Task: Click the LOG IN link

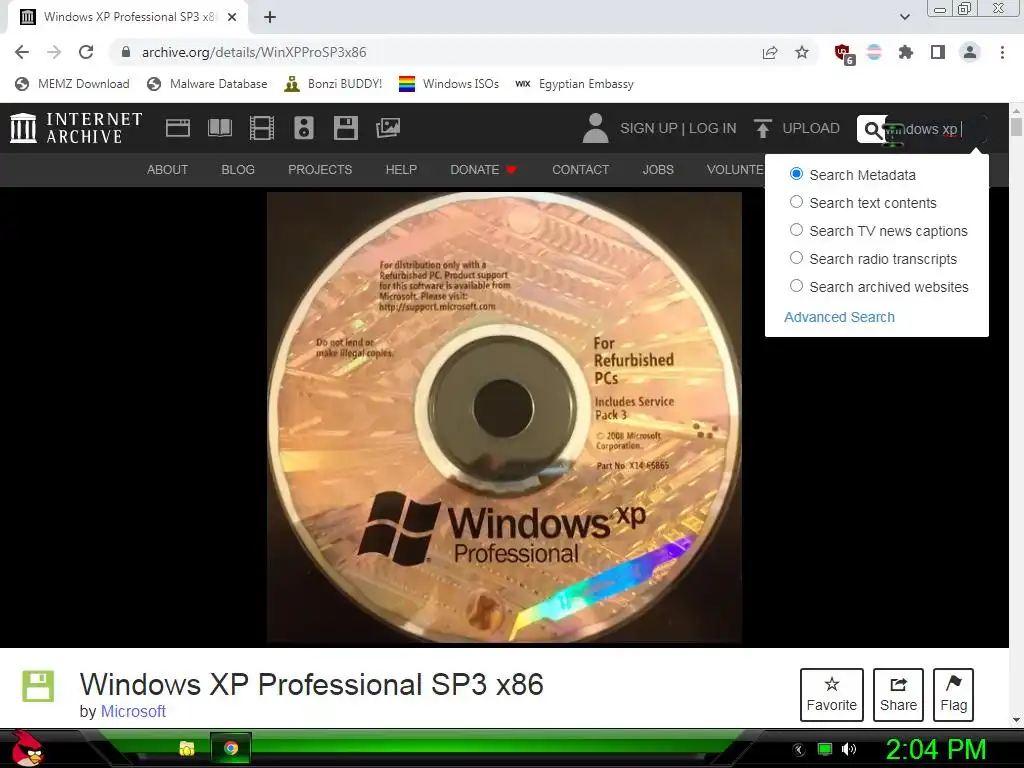Action: pos(712,128)
